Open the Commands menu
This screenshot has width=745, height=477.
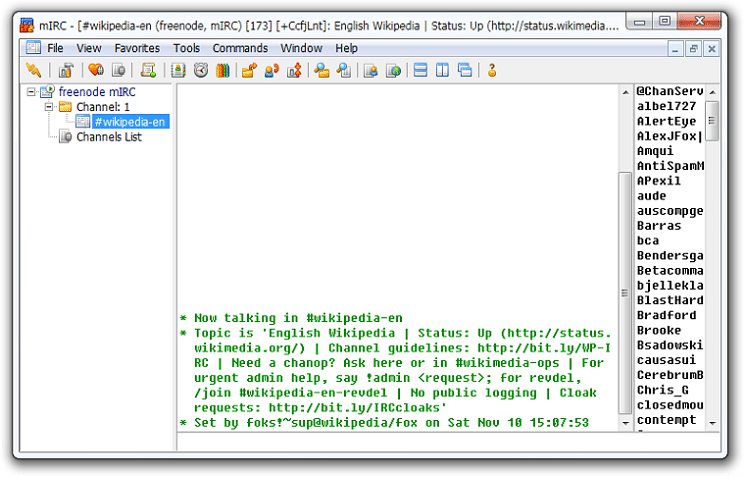point(240,48)
